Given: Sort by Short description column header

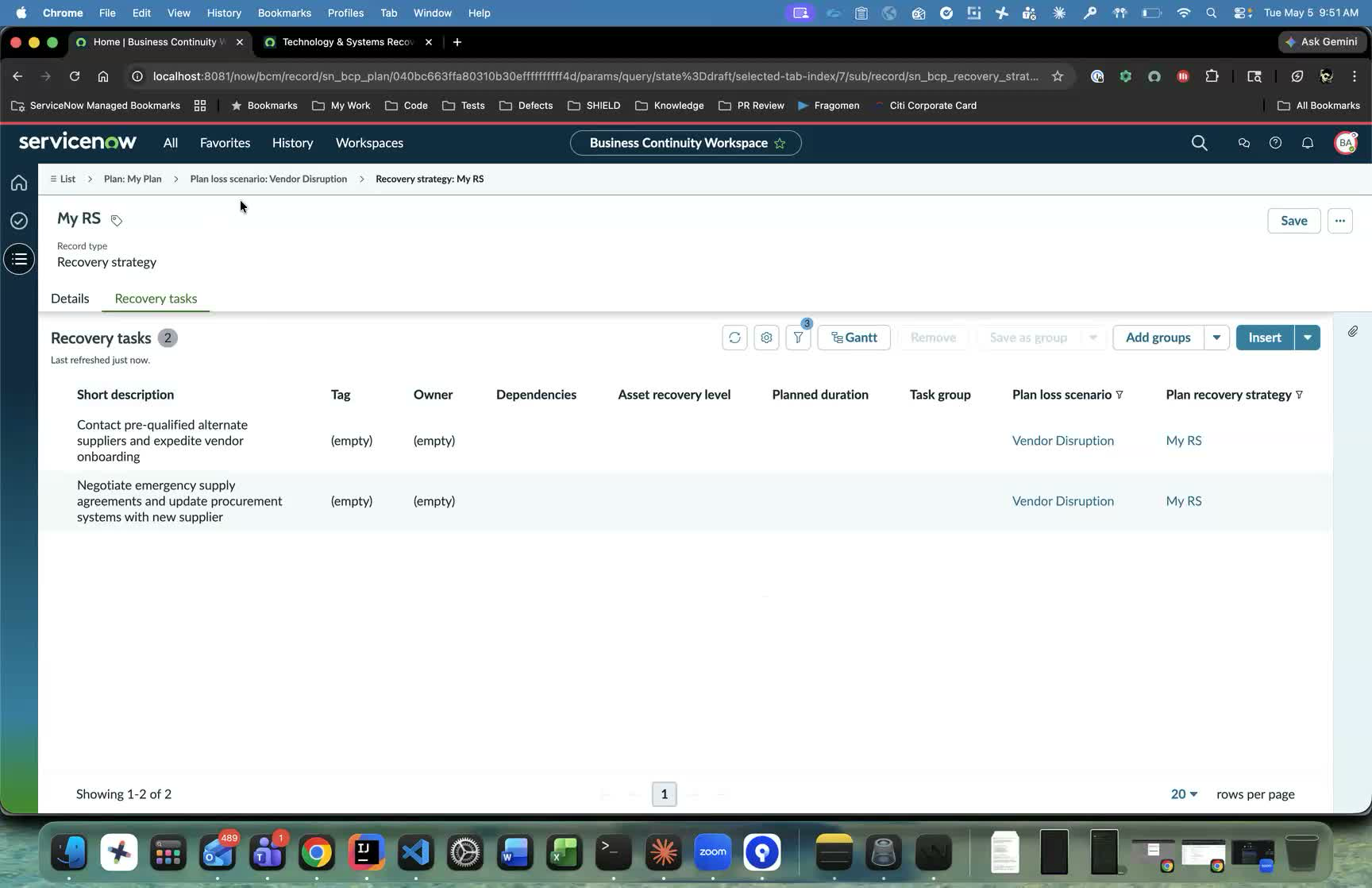Looking at the screenshot, I should 125,395.
